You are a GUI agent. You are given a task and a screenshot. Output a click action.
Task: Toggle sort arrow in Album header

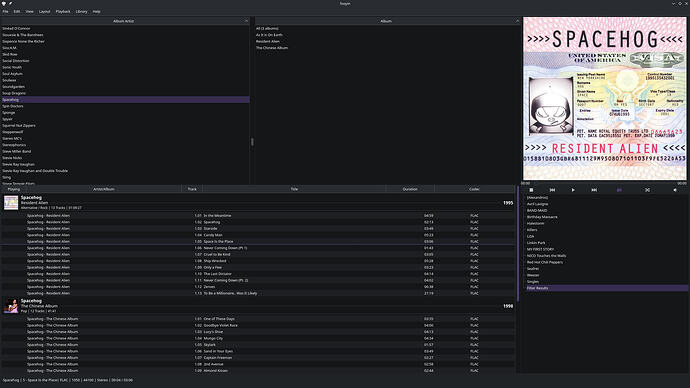(x=518, y=21)
